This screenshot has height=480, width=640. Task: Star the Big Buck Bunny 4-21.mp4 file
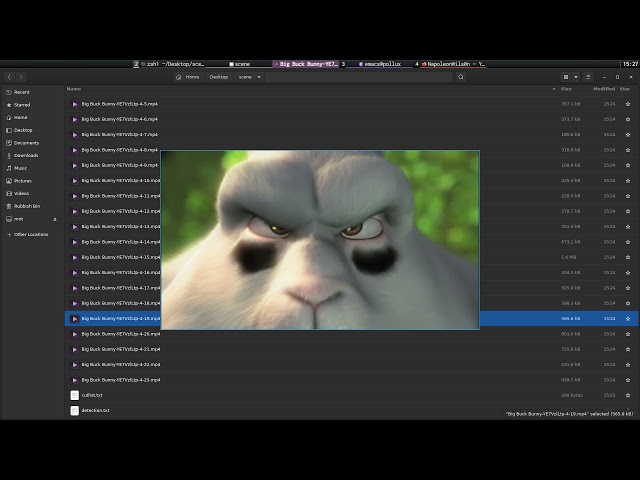[x=628, y=349]
